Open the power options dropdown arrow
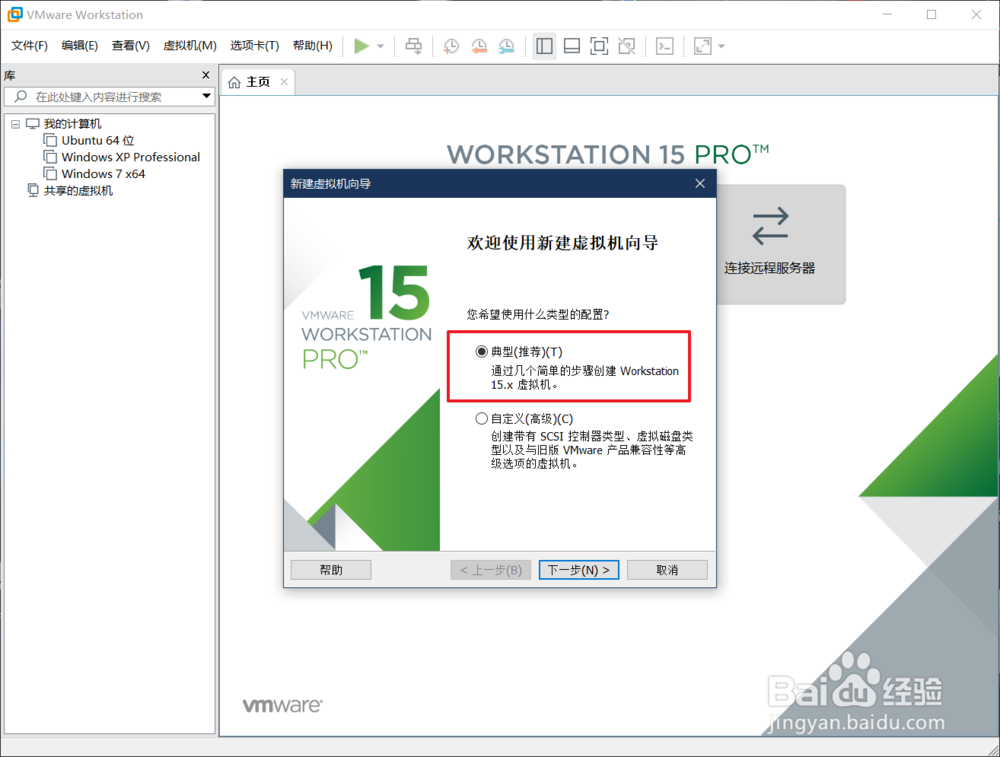The width and height of the screenshot is (1000, 757). pyautogui.click(x=381, y=46)
